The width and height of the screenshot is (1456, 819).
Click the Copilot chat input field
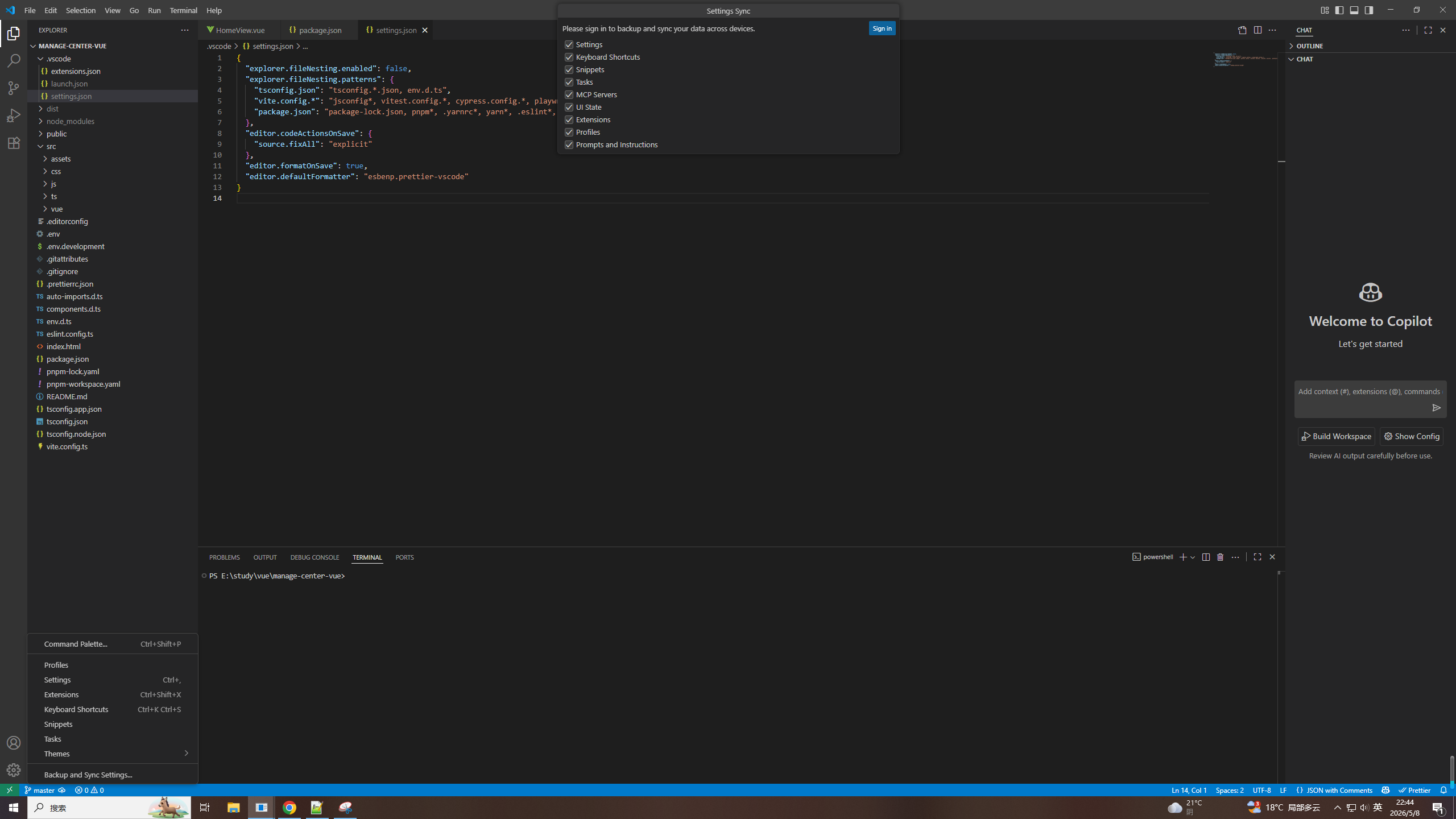click(1371, 392)
